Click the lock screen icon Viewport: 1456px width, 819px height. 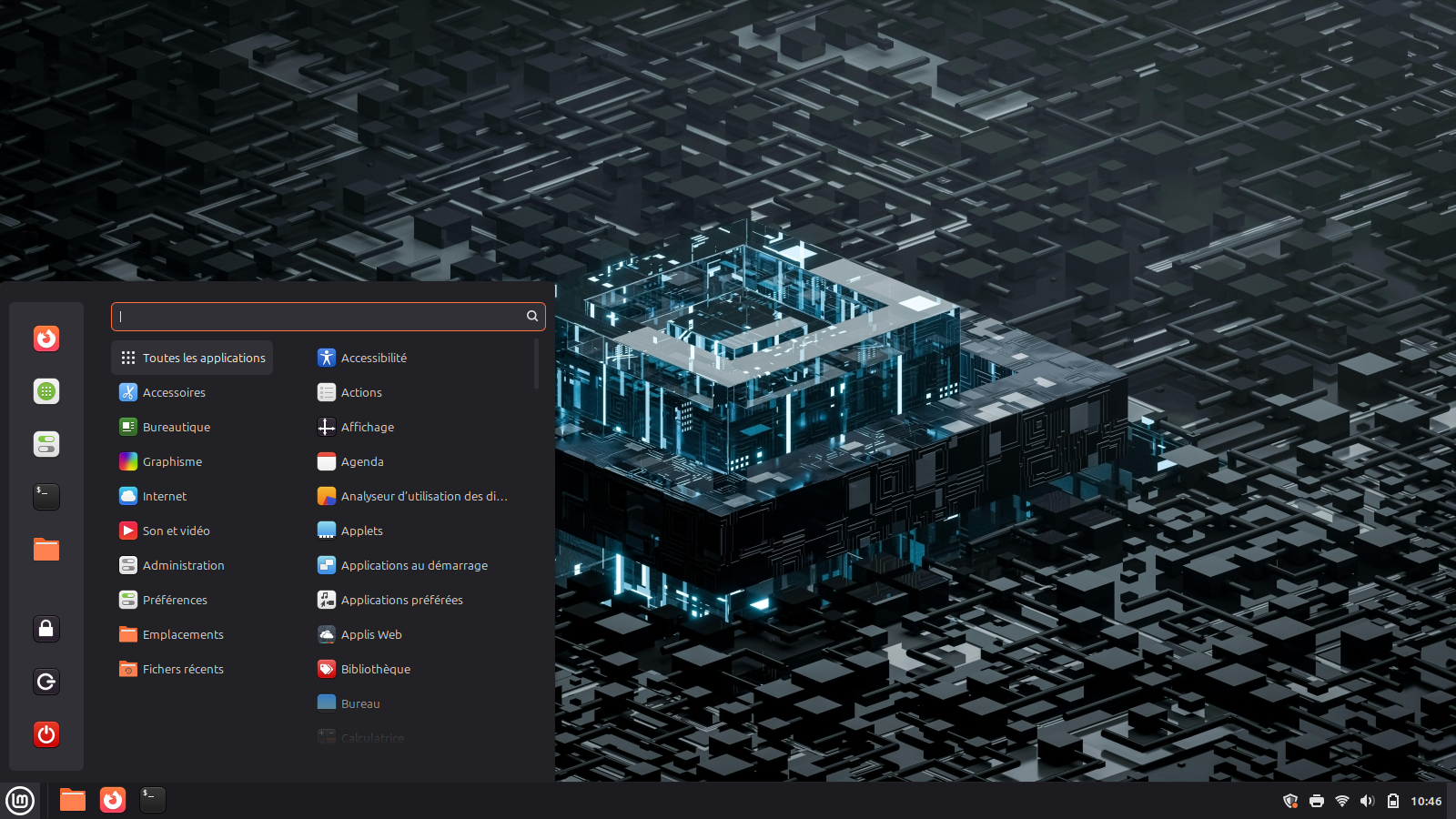46,629
